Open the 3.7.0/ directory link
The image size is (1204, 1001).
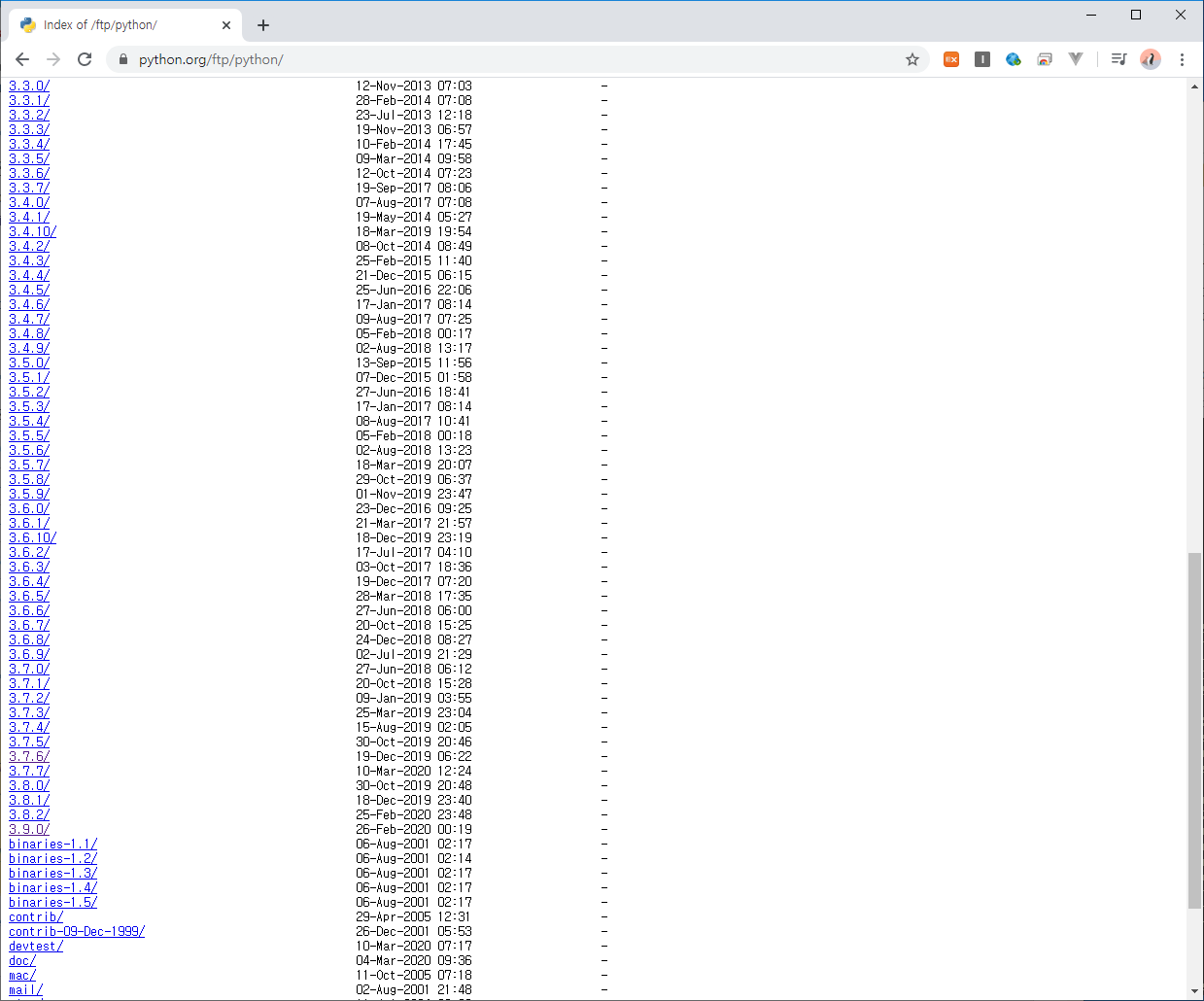coord(29,669)
